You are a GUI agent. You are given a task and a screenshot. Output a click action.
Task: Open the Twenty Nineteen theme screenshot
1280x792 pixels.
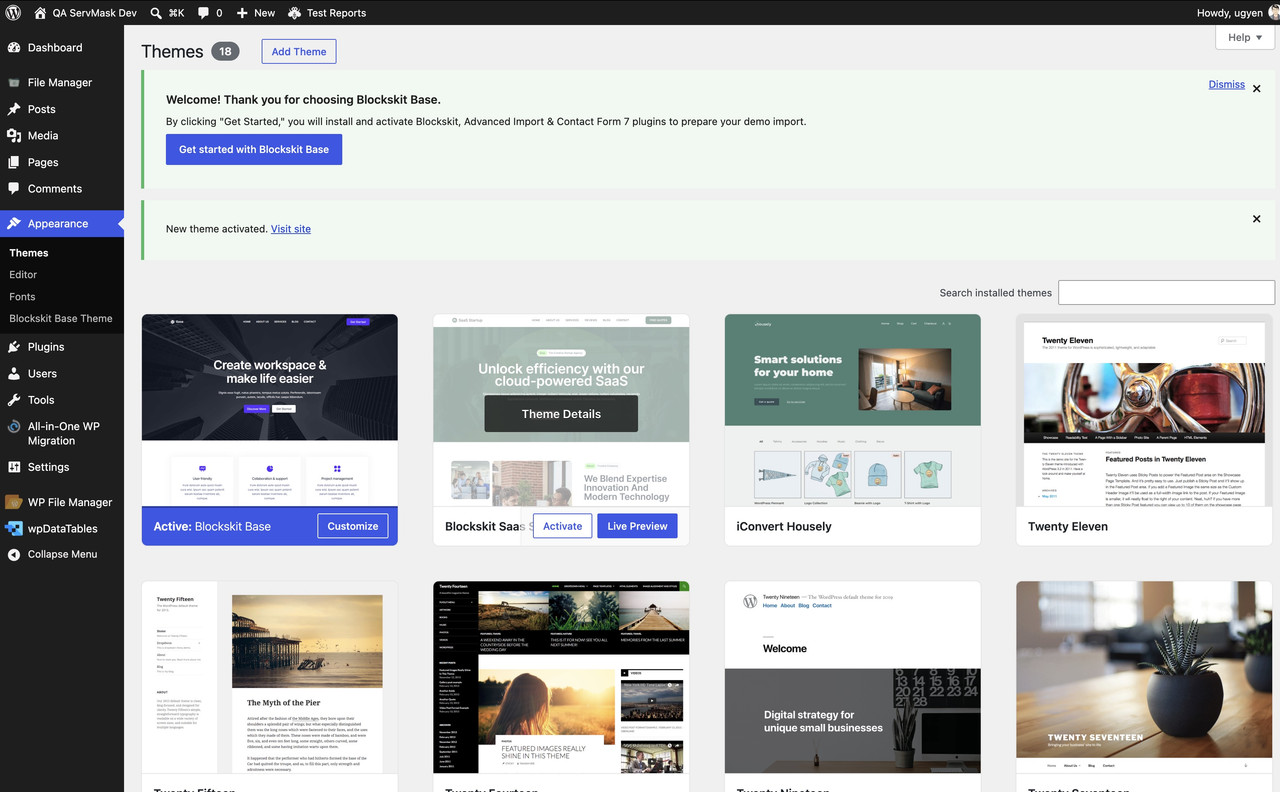click(x=853, y=677)
